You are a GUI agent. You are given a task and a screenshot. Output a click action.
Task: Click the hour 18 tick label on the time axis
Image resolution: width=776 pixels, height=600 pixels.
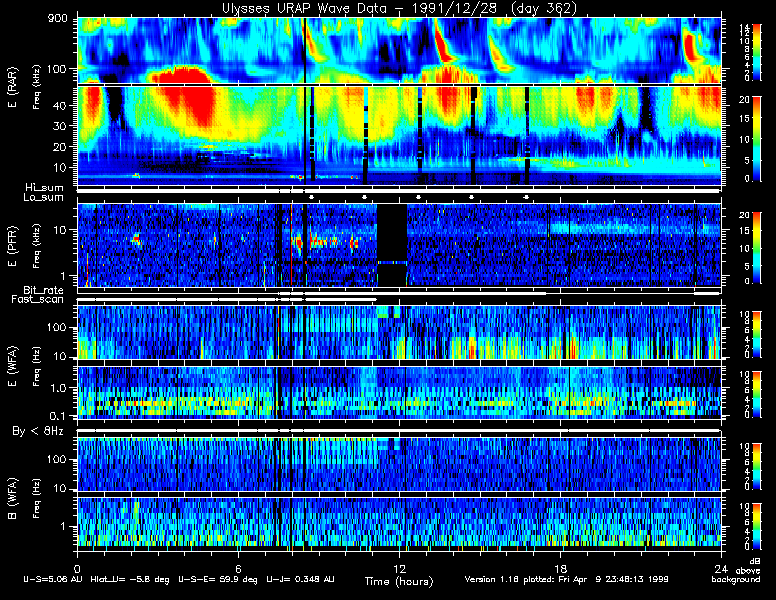[x=560, y=568]
